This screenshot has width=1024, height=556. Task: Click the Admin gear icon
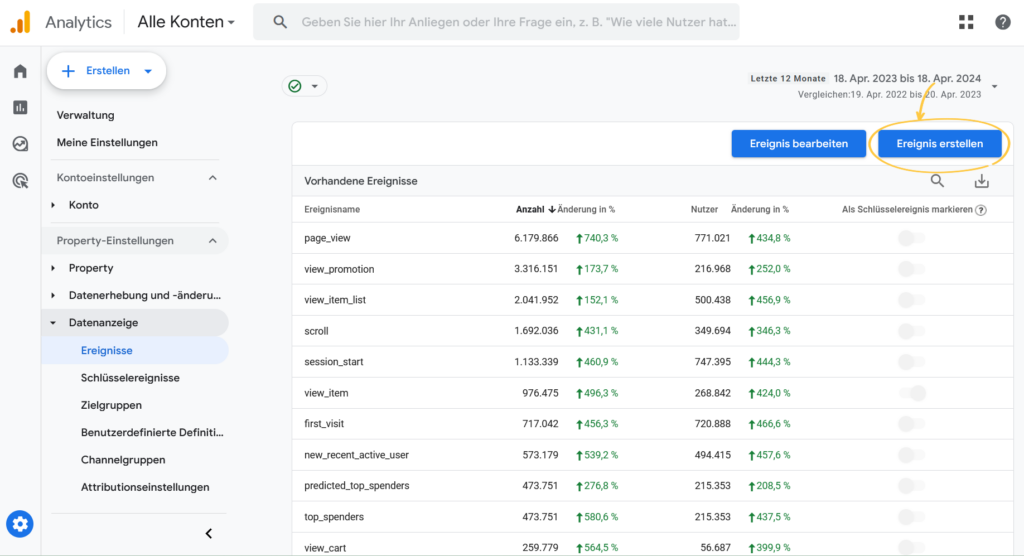point(20,523)
